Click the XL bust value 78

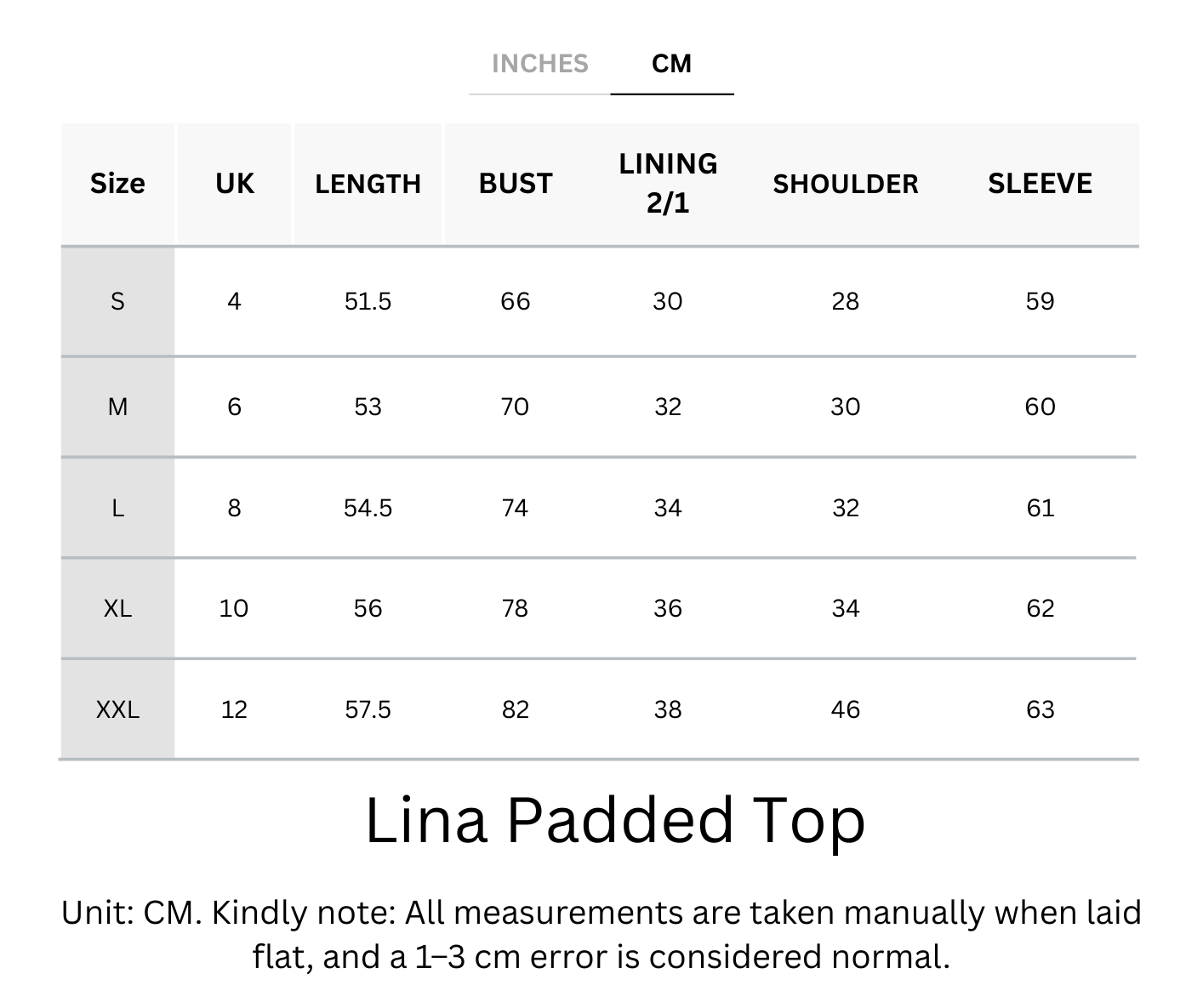pyautogui.click(x=516, y=608)
